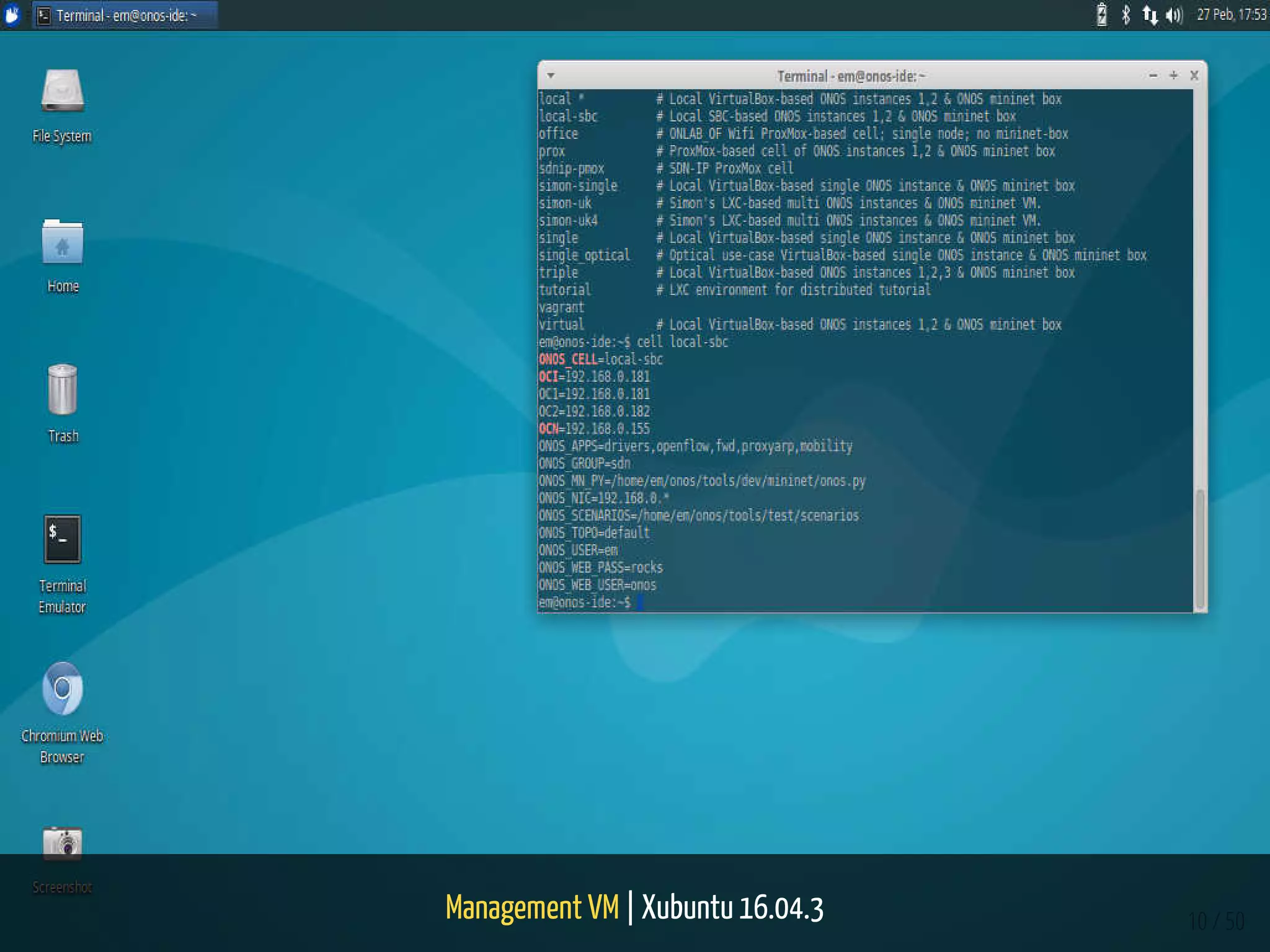
Task: Open the Trash desktop icon
Action: tap(62, 389)
